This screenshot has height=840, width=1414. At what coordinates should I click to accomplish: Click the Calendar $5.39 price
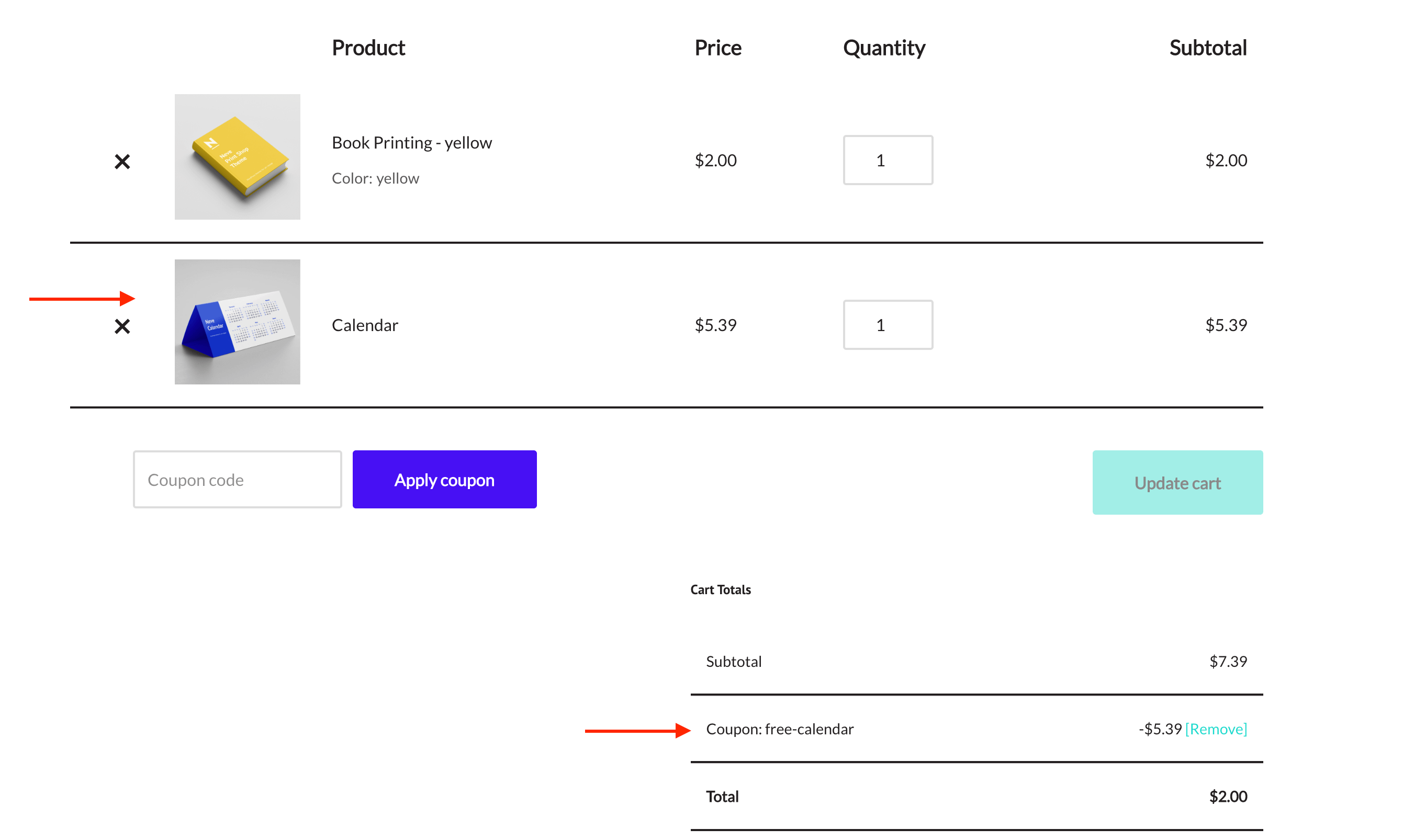(x=715, y=325)
